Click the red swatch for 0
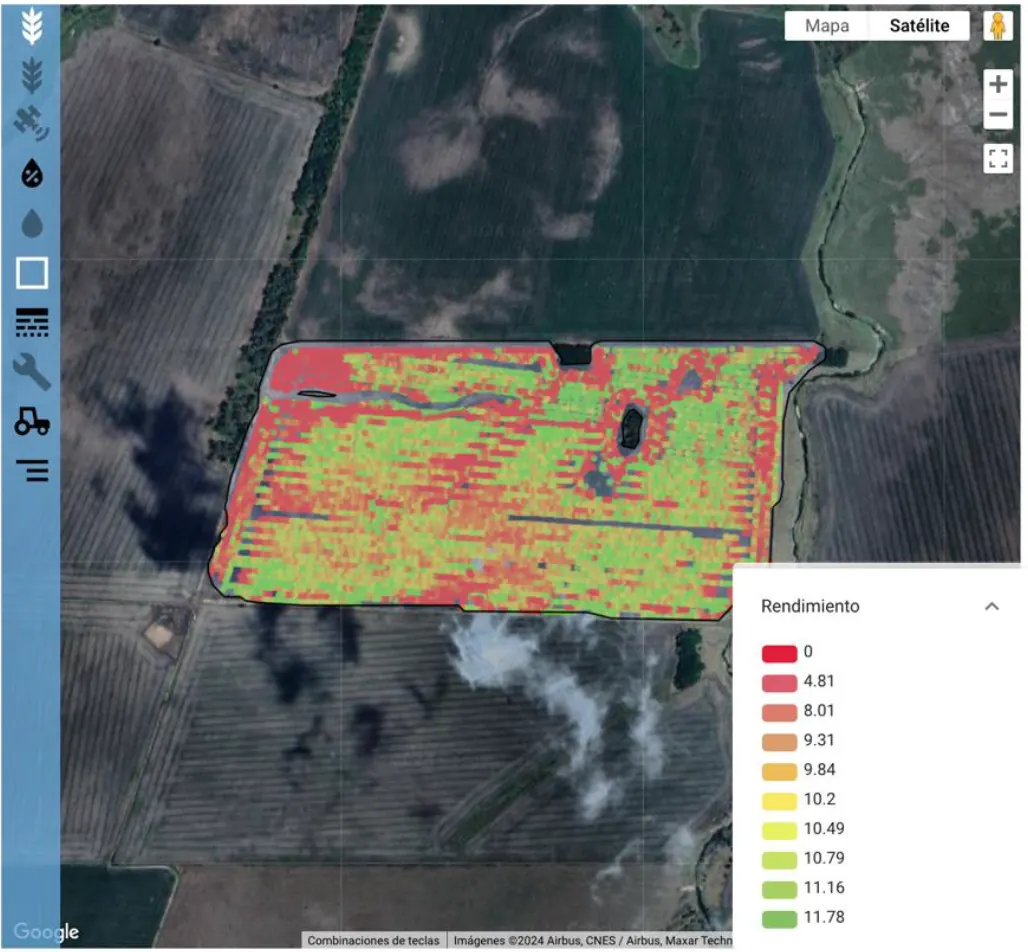 pyautogui.click(x=779, y=654)
